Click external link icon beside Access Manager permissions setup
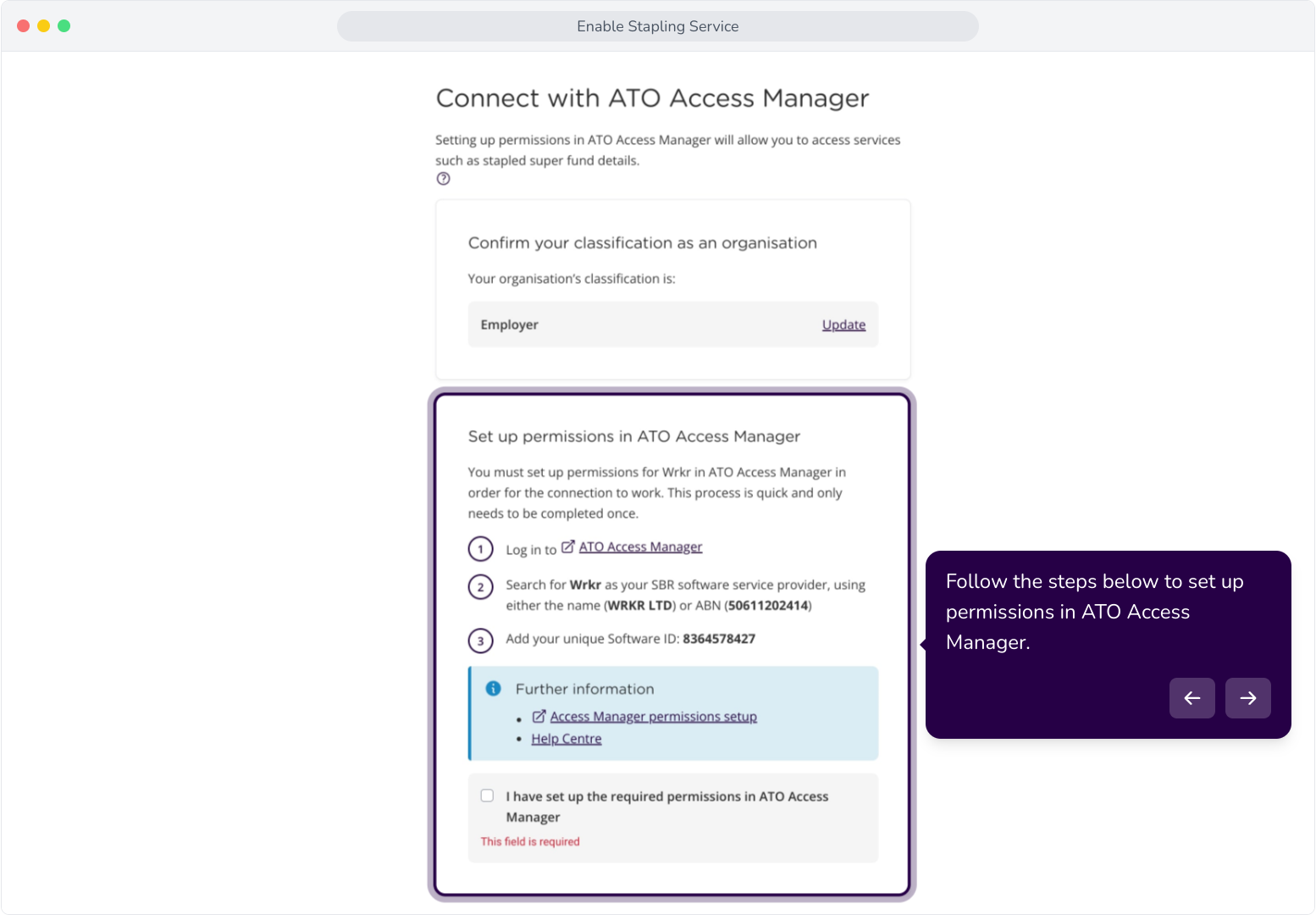 (x=539, y=717)
